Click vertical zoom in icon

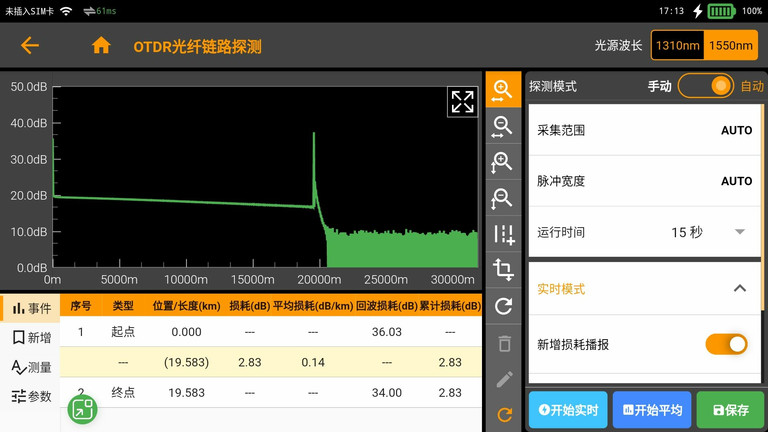point(503,162)
